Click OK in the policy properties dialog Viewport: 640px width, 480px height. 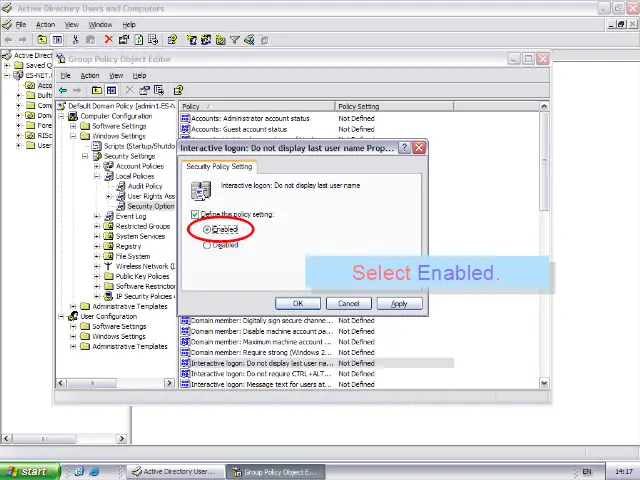click(x=298, y=303)
